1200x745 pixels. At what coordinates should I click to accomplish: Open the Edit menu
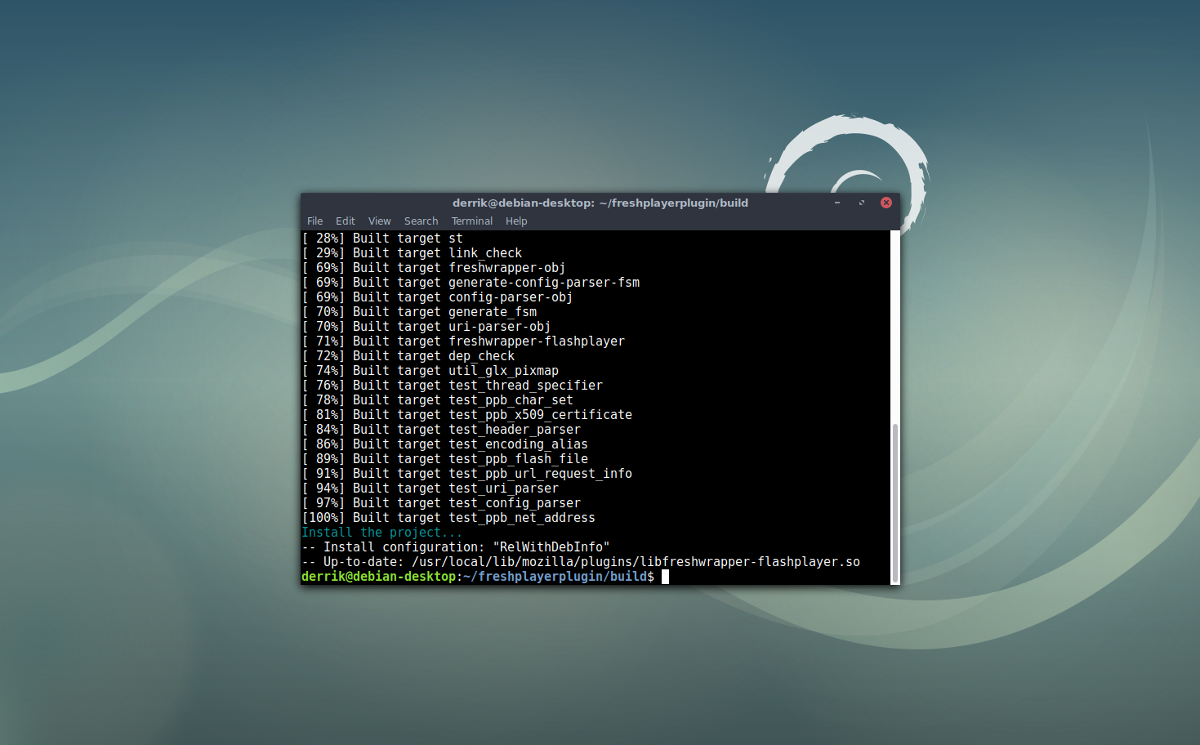[345, 221]
